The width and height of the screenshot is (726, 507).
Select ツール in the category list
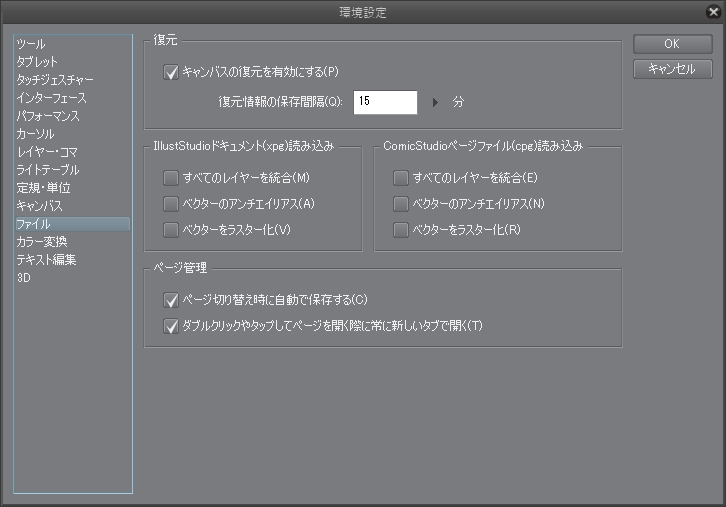coord(31,45)
